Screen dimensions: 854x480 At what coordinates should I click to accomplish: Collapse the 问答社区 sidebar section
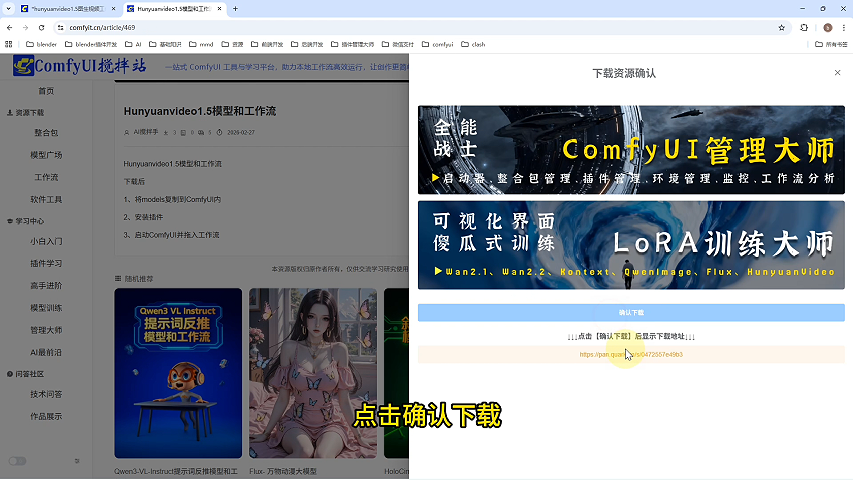(x=26, y=374)
